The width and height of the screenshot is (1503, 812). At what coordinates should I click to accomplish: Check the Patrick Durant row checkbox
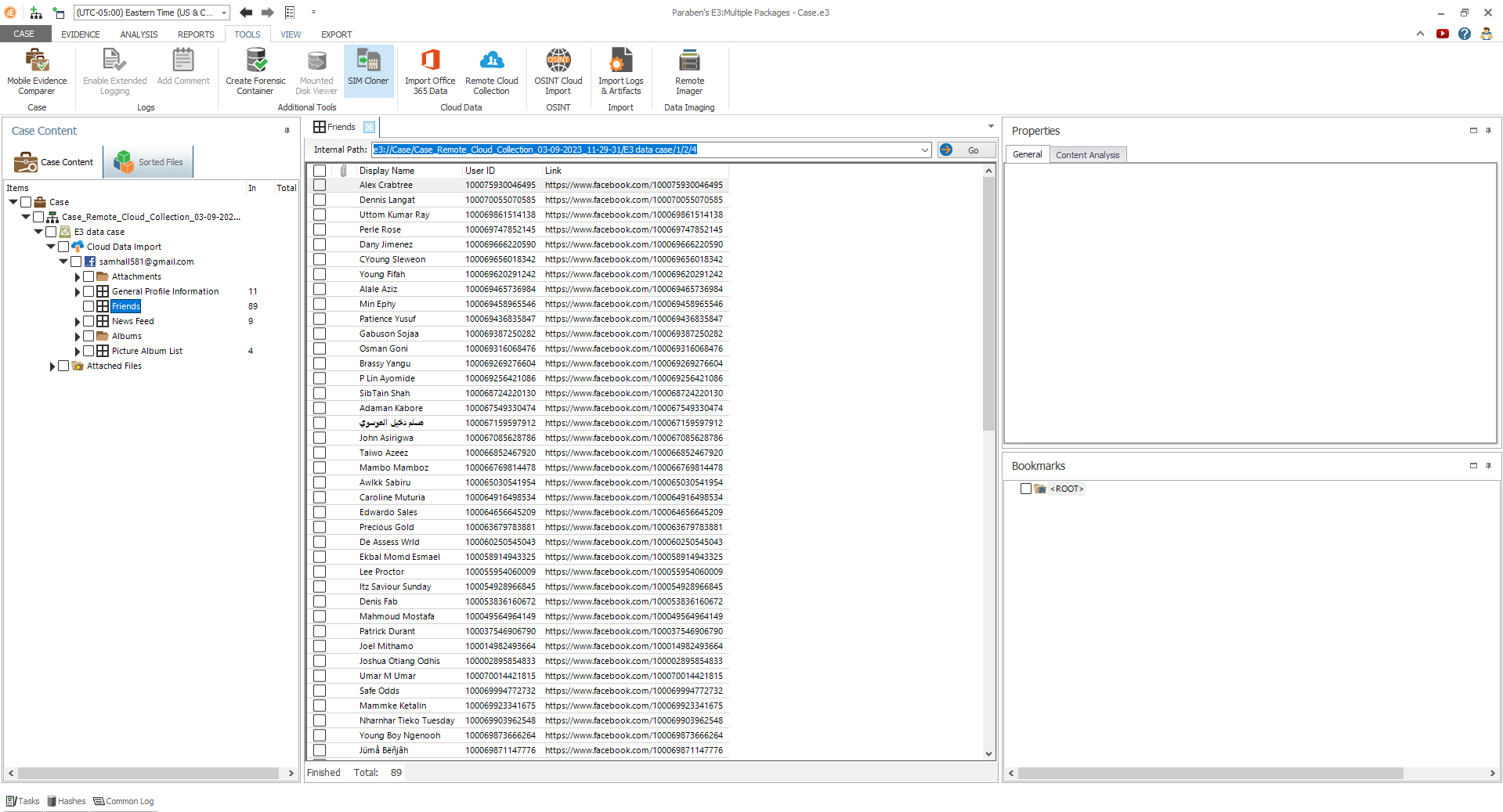(x=320, y=632)
